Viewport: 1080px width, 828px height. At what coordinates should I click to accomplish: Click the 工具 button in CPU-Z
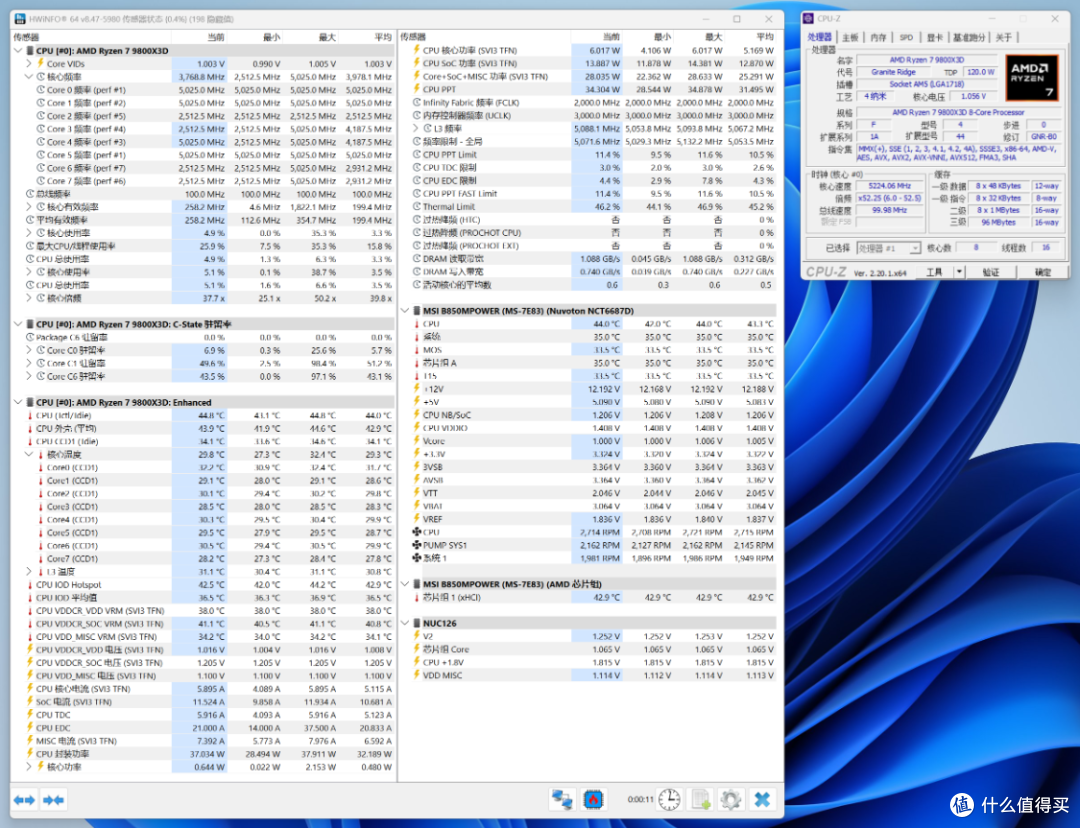(934, 272)
